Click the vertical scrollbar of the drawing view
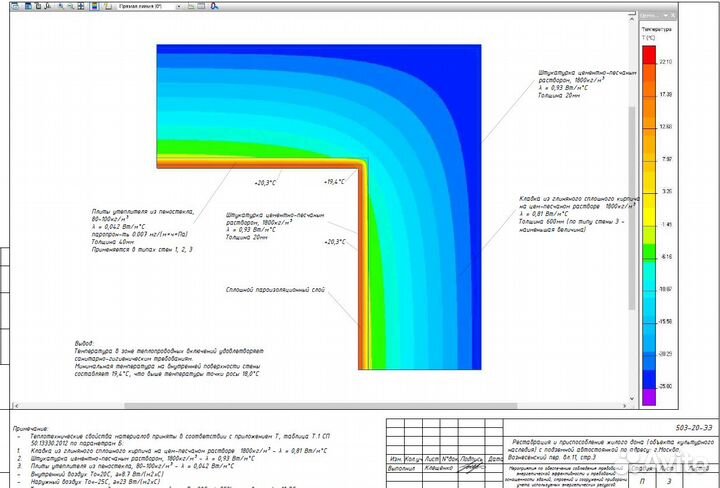This screenshot has width=720, height=488. [x=631, y=200]
